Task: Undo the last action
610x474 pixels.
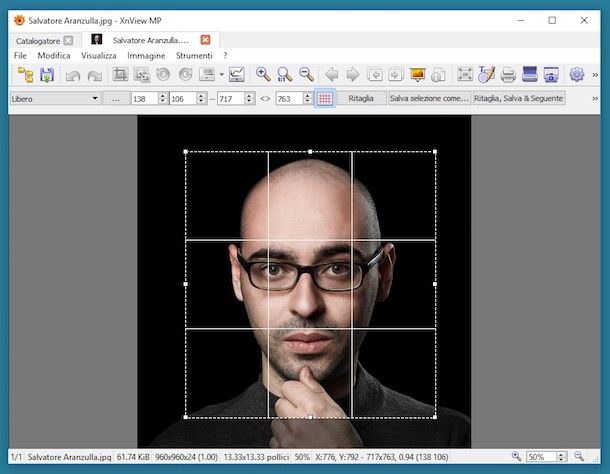Action: [x=73, y=75]
